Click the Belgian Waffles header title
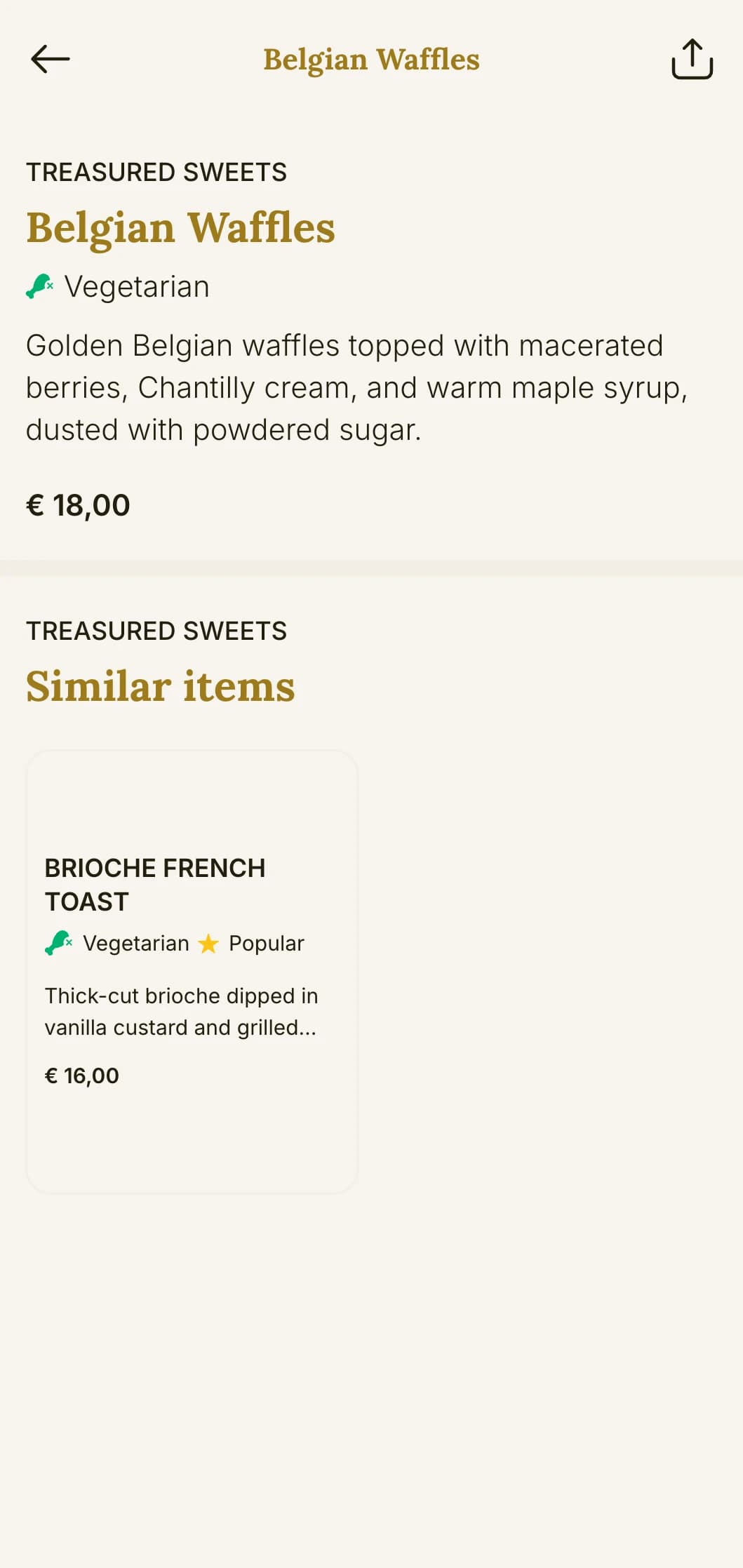743x1568 pixels. coord(371,60)
